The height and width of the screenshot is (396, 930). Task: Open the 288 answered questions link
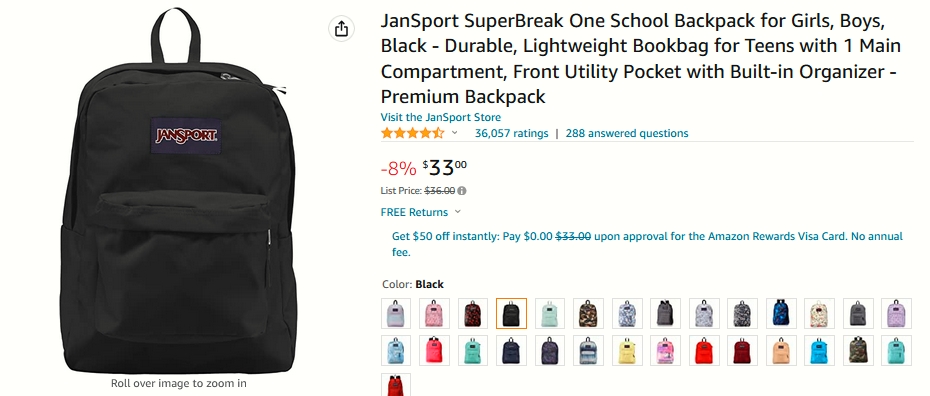pos(627,133)
